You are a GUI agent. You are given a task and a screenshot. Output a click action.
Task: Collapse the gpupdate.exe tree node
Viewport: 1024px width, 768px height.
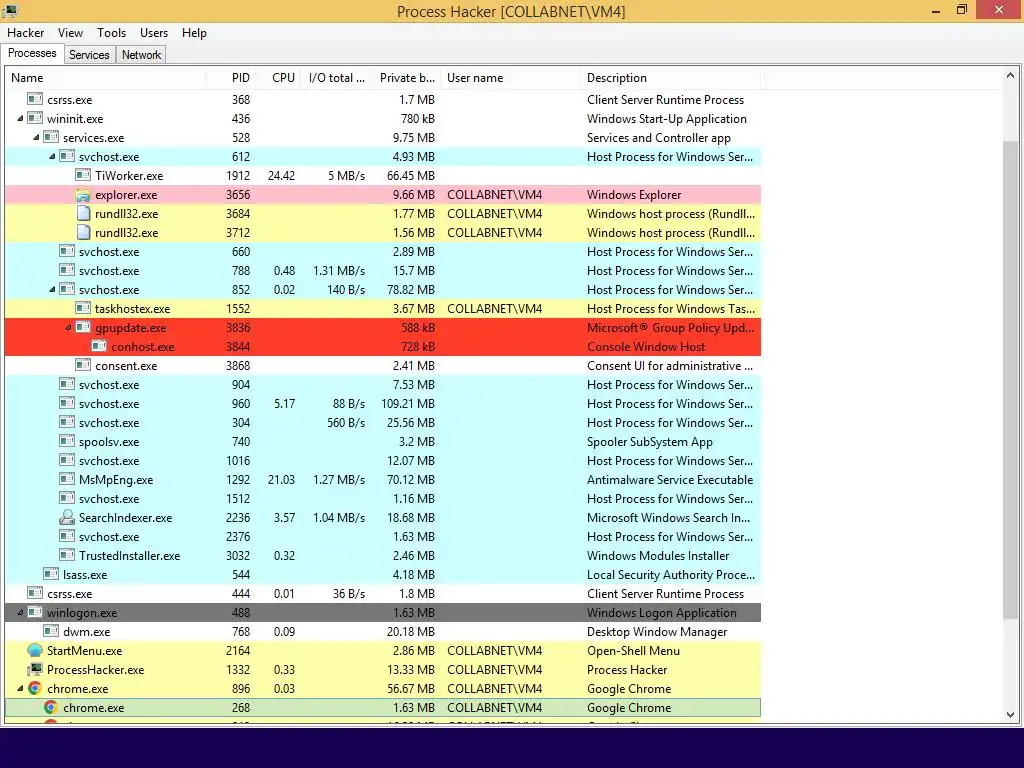pyautogui.click(x=68, y=328)
